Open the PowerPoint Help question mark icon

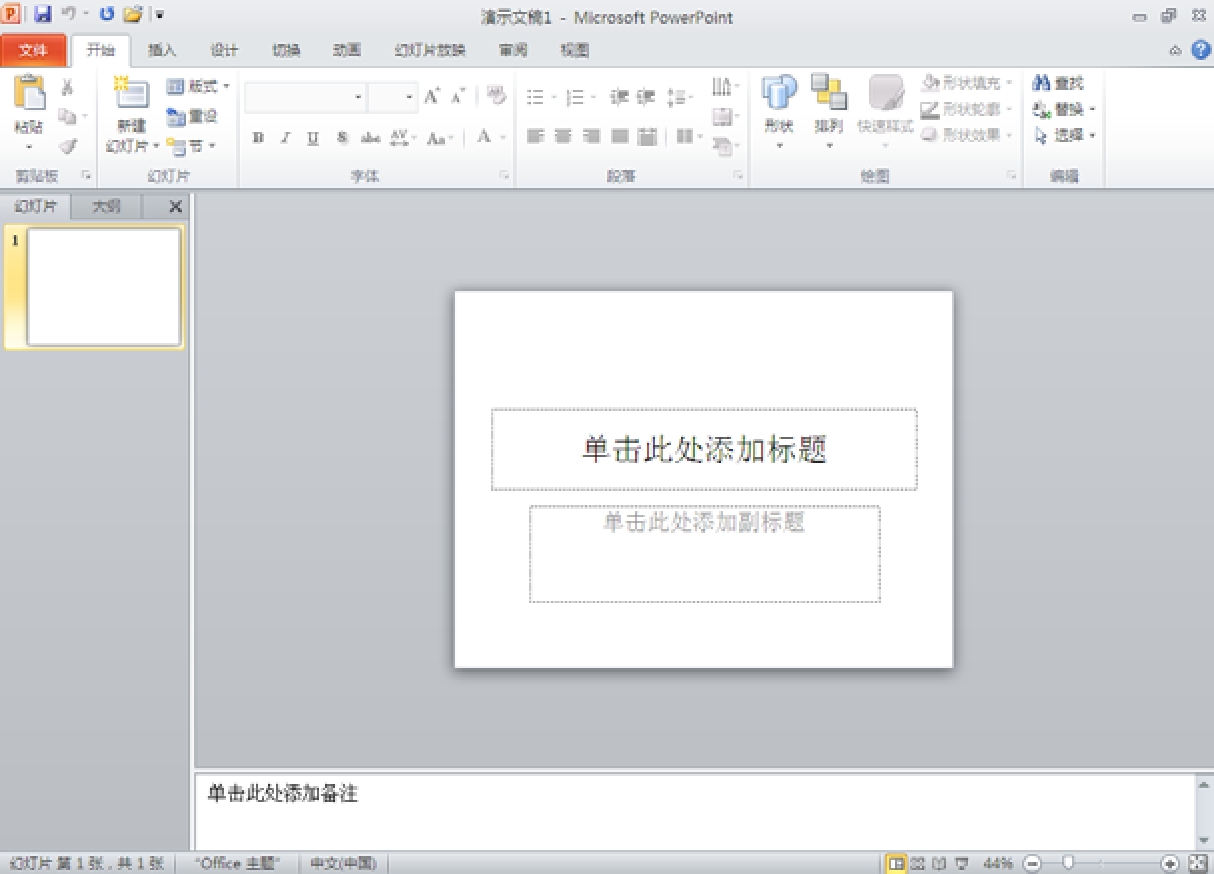pos(1201,50)
